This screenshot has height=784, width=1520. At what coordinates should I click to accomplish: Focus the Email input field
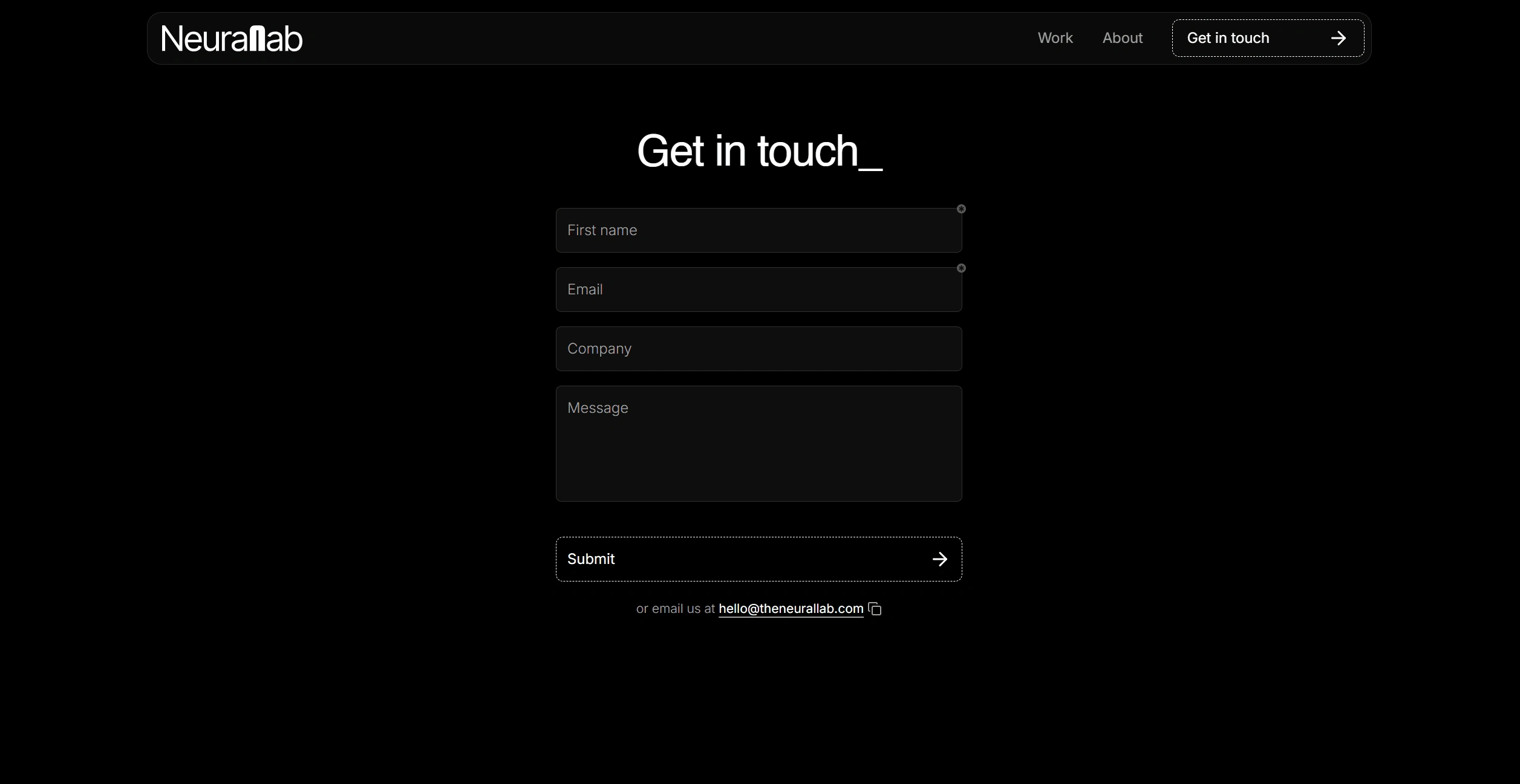click(758, 290)
